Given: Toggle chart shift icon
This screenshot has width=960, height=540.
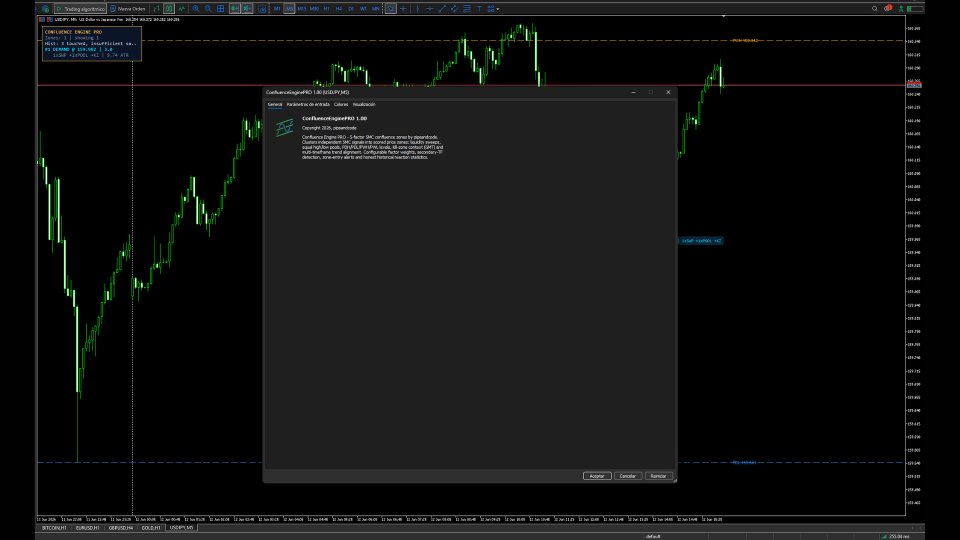Looking at the screenshot, I should coord(247,9).
